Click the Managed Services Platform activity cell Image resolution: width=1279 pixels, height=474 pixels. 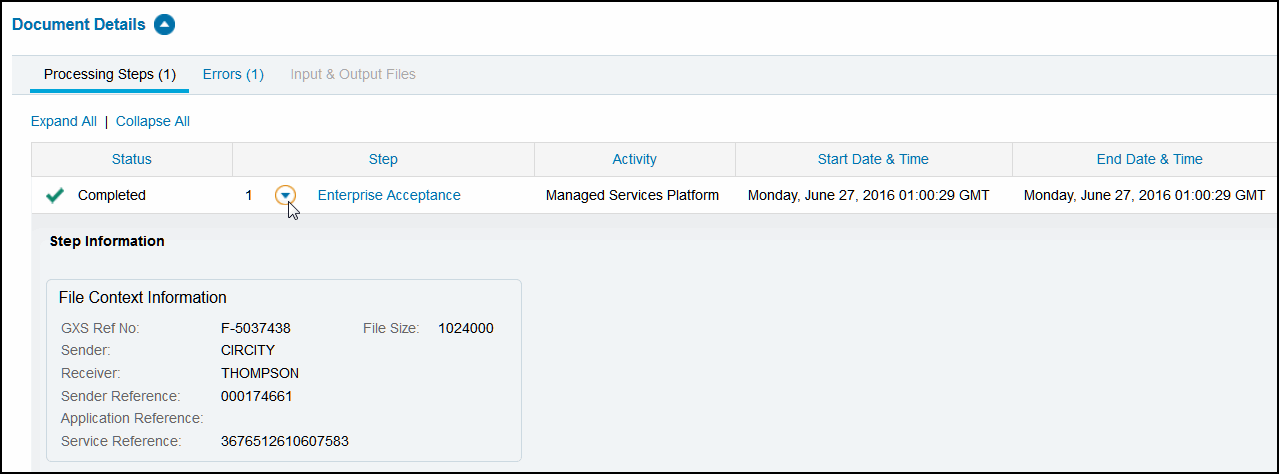632,195
